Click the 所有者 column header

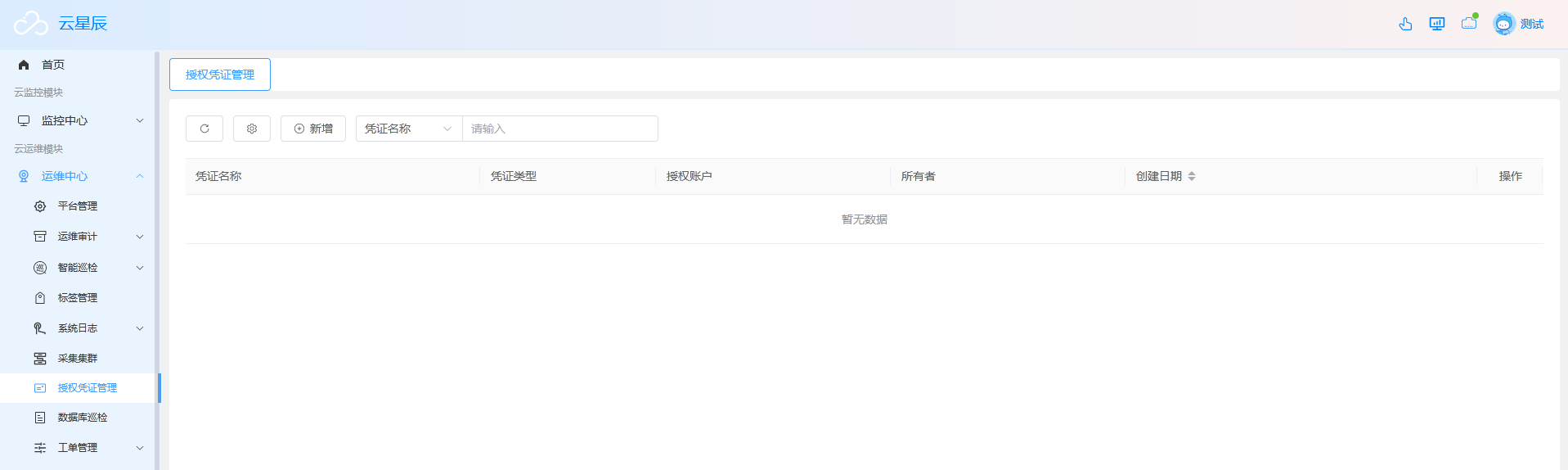[x=919, y=176]
